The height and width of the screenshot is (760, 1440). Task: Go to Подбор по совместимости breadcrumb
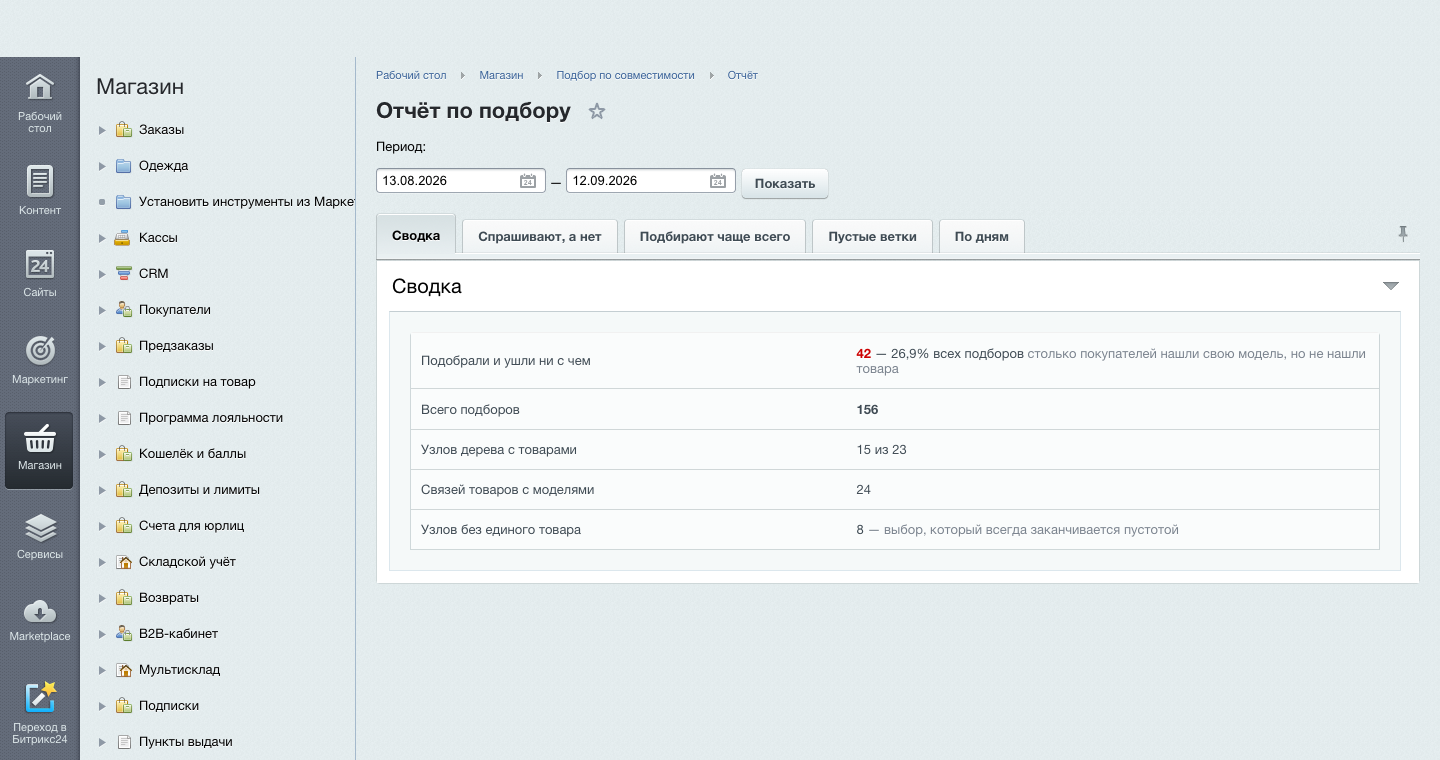625,75
